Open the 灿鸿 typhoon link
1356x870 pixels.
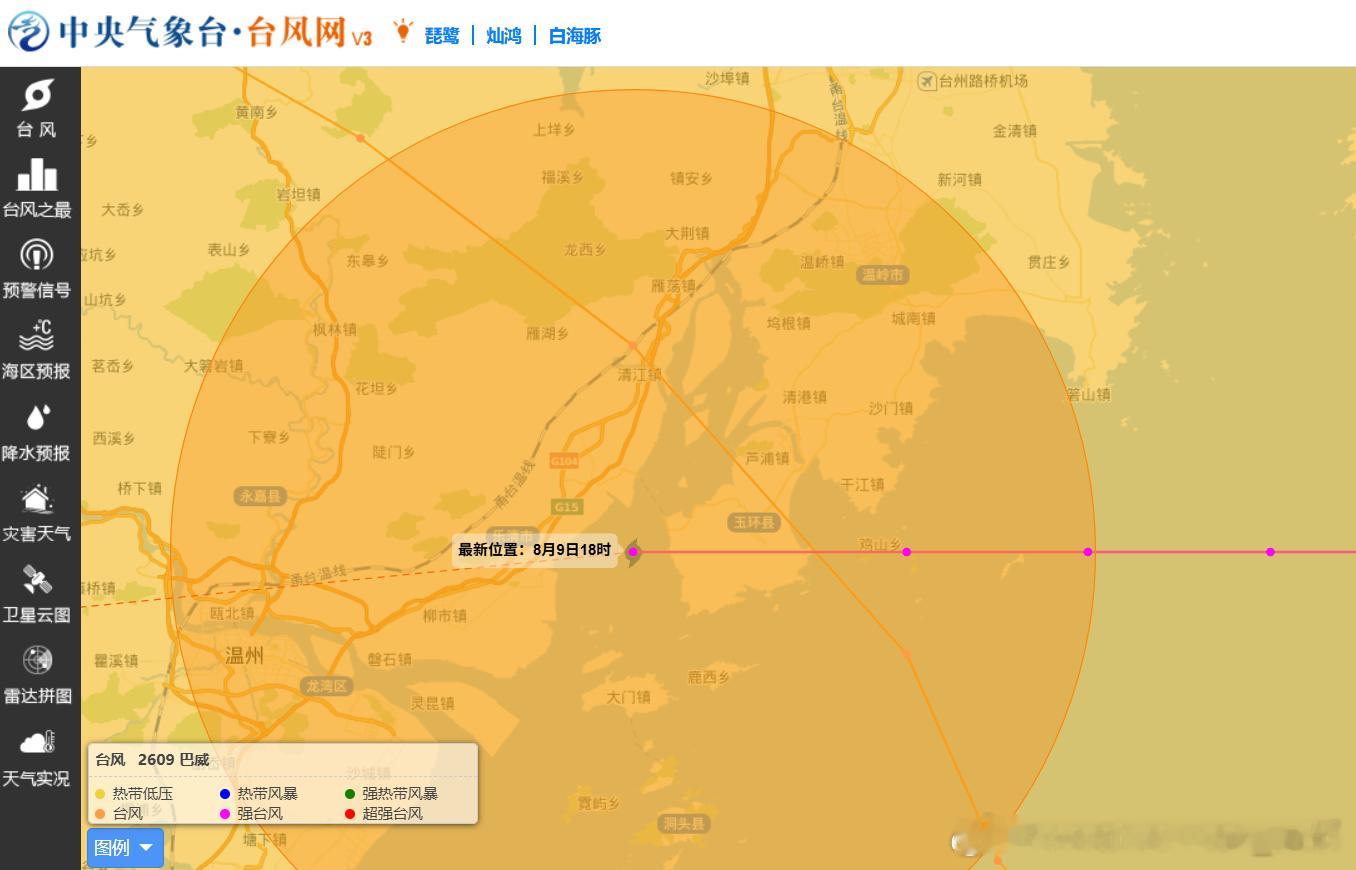coord(504,36)
